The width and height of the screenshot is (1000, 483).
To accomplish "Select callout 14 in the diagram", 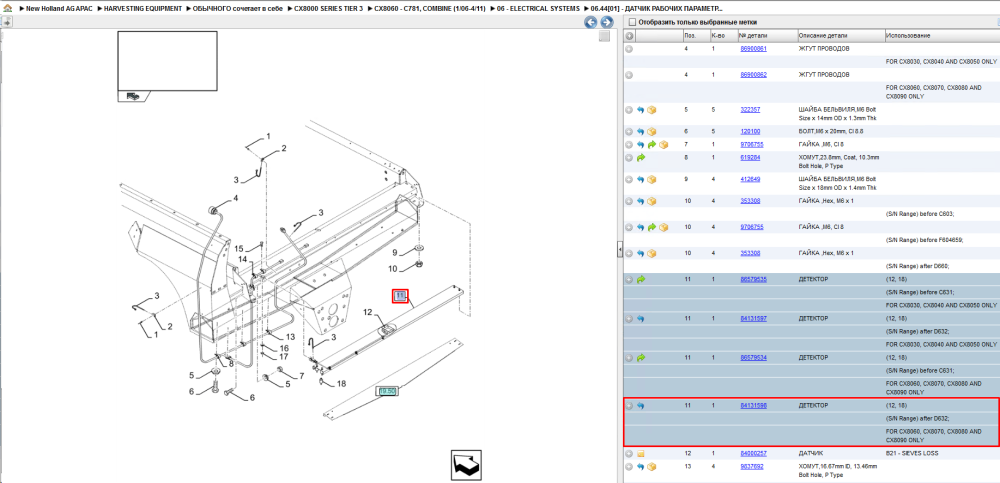I will 243,259.
